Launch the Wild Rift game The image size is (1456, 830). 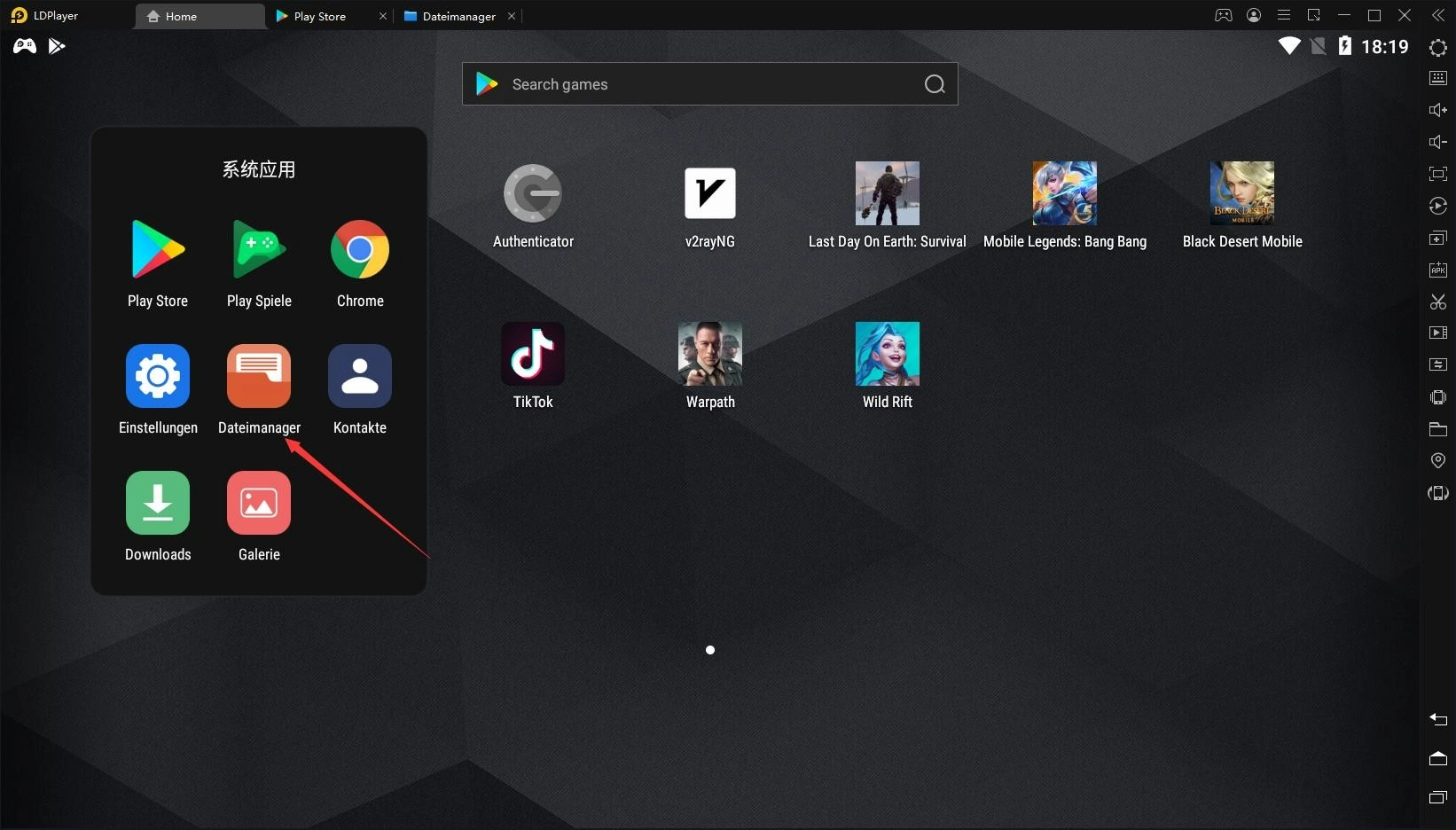pyautogui.click(x=888, y=354)
